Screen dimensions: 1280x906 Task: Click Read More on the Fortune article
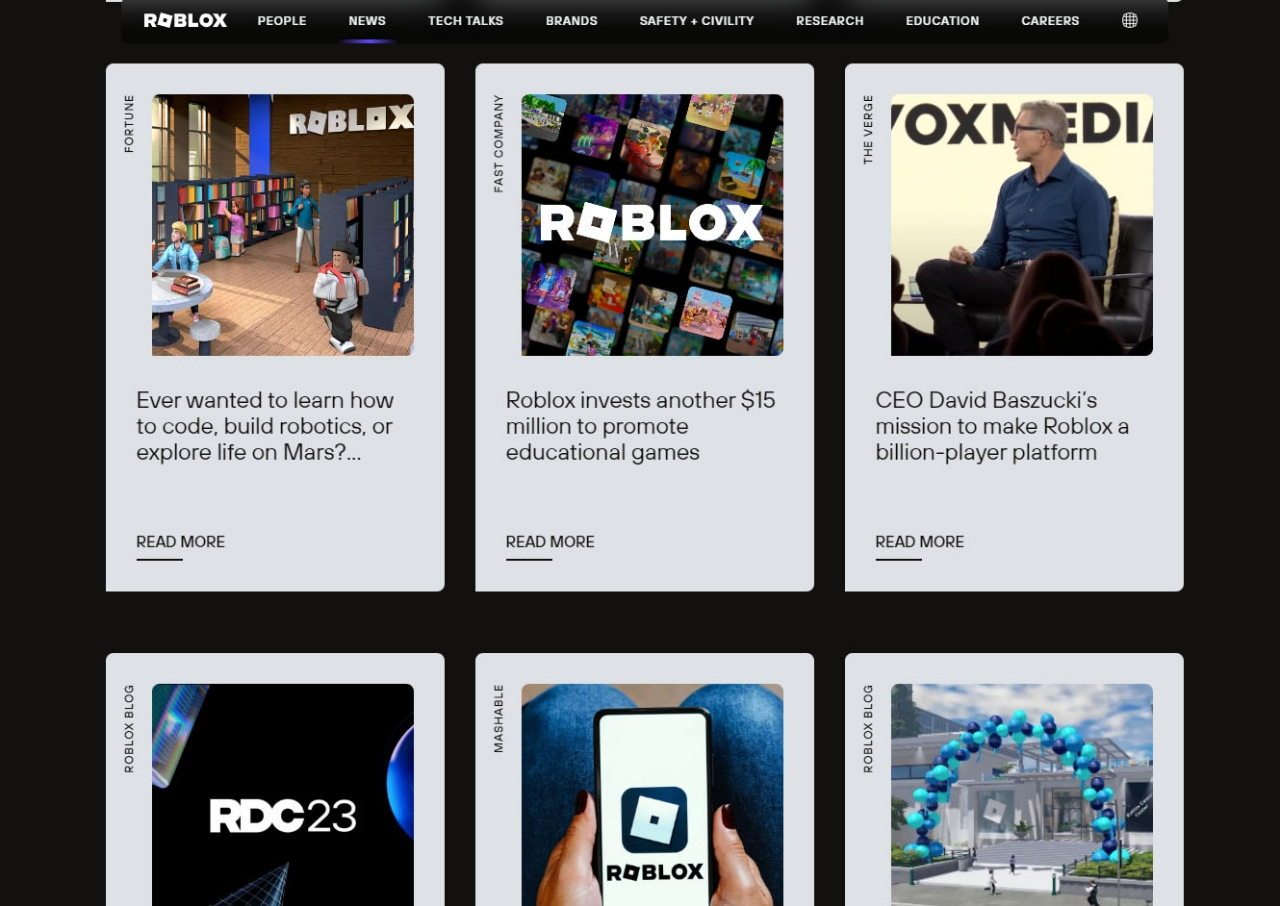181,542
